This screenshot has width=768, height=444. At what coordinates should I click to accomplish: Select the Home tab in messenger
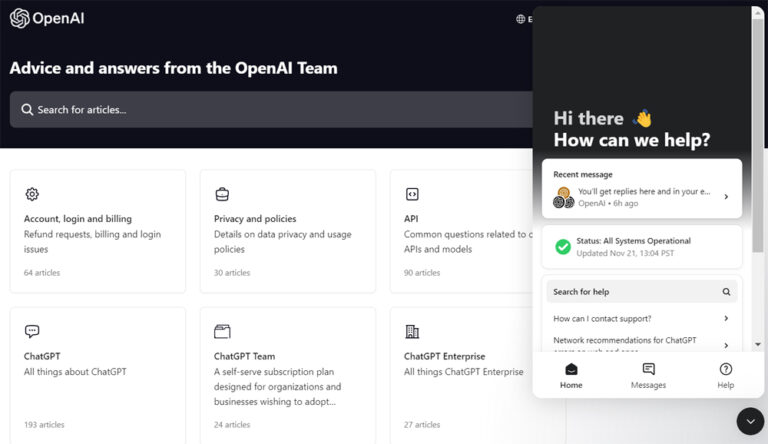point(571,376)
